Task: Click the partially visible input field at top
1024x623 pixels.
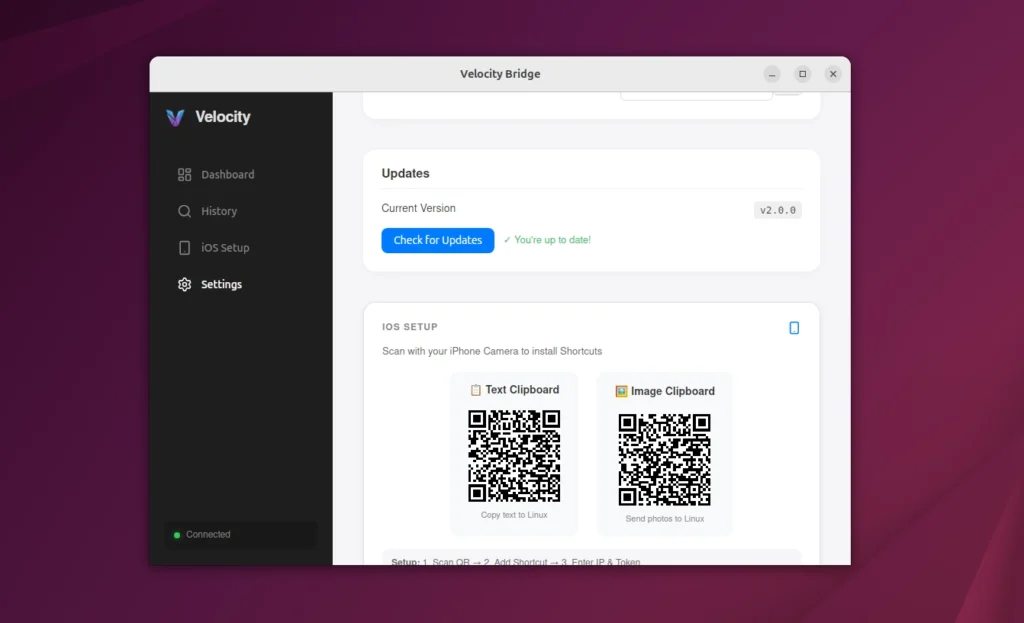Action: coord(696,96)
